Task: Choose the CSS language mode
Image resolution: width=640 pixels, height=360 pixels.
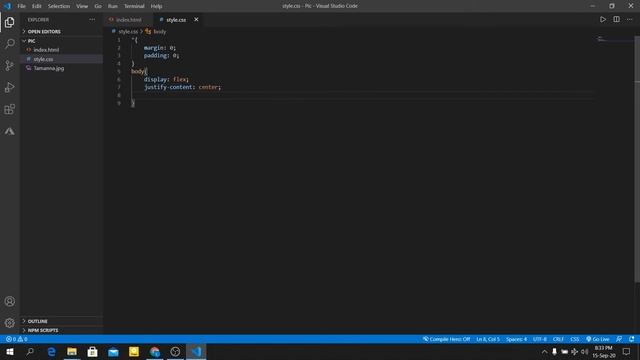Action: pyautogui.click(x=575, y=339)
